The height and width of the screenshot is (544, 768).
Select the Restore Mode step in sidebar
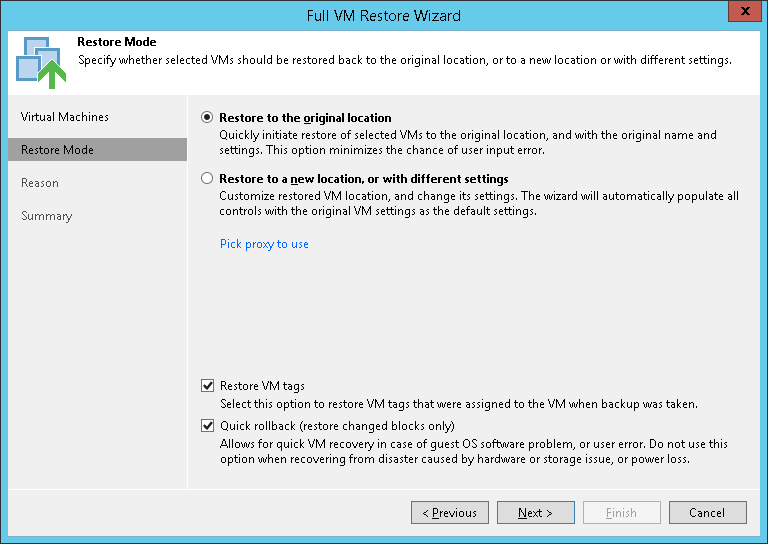coord(58,150)
